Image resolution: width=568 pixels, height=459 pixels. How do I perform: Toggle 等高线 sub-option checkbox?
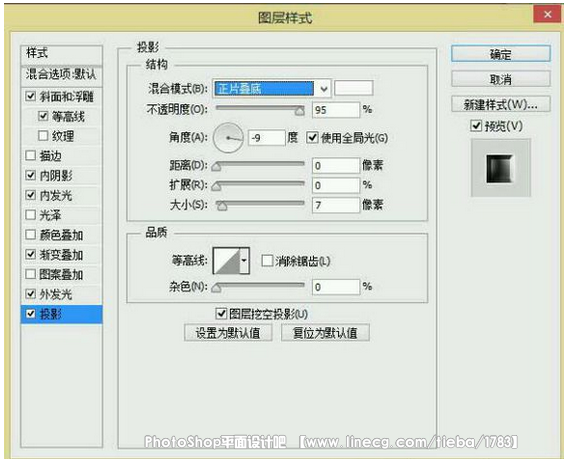coord(43,116)
